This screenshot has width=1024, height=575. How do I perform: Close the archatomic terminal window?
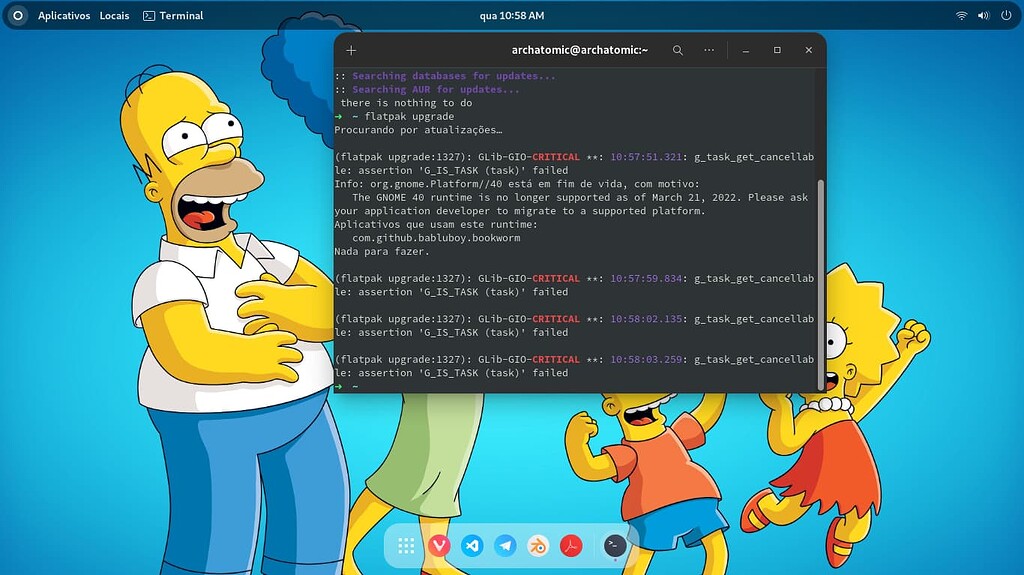[808, 50]
